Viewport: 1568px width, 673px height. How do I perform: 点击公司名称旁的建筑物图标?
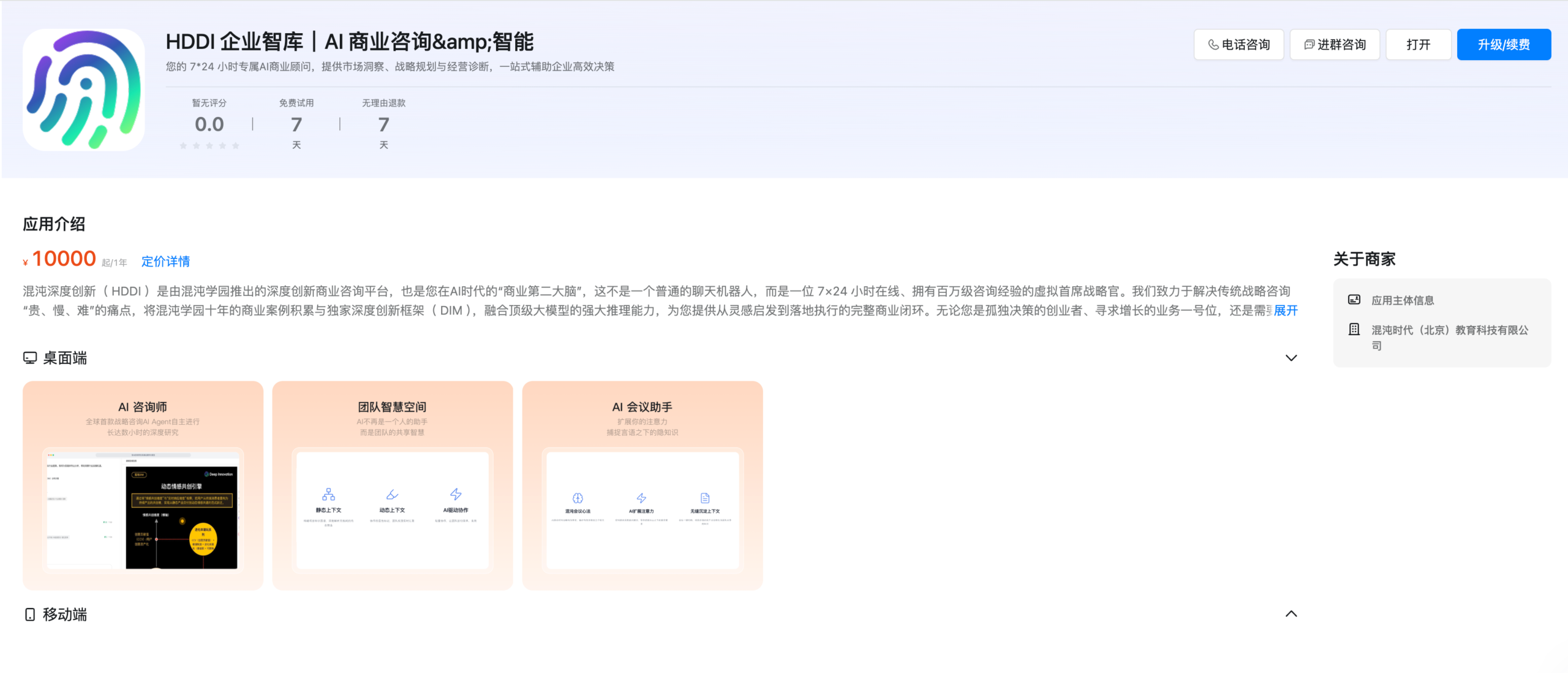[x=1355, y=330]
